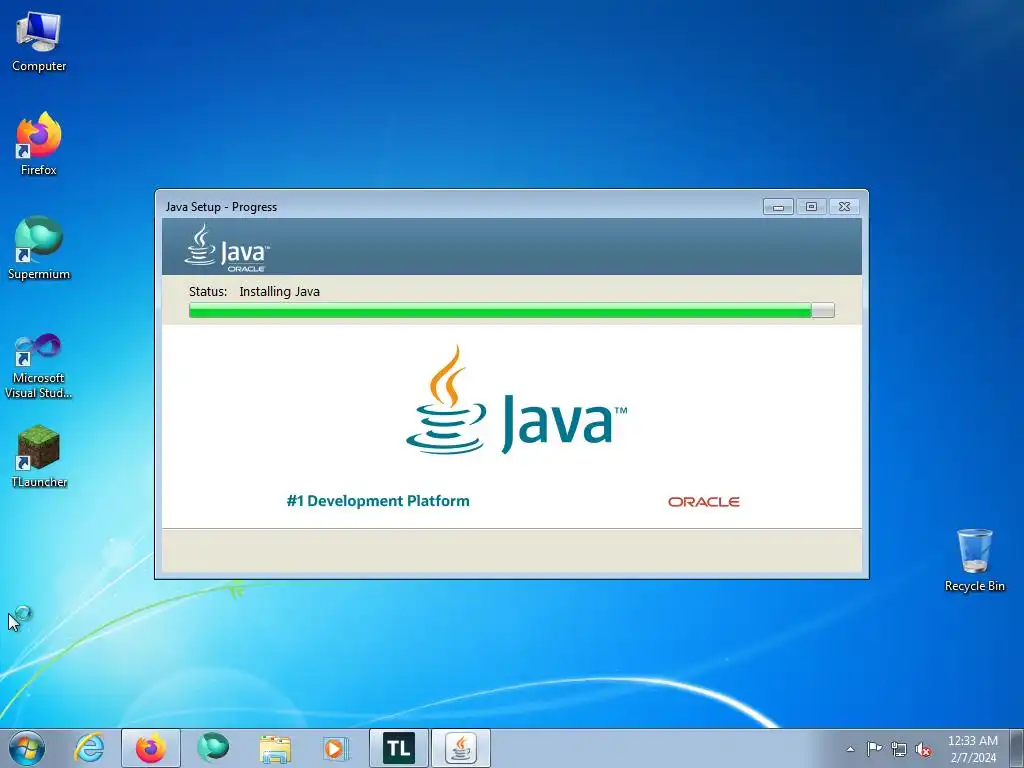Click the large Java logo in the installer
The image size is (1024, 768).
(516, 401)
